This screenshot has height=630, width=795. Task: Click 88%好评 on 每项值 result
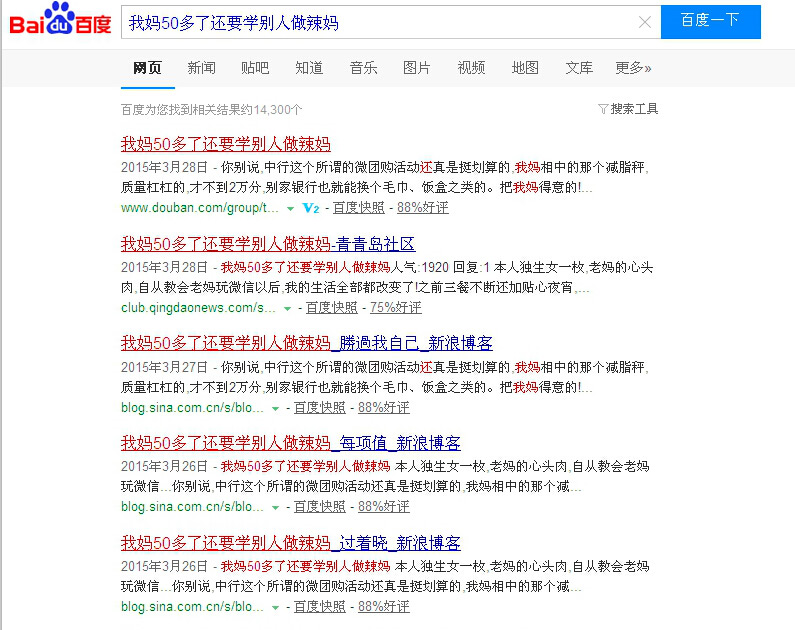pos(384,507)
